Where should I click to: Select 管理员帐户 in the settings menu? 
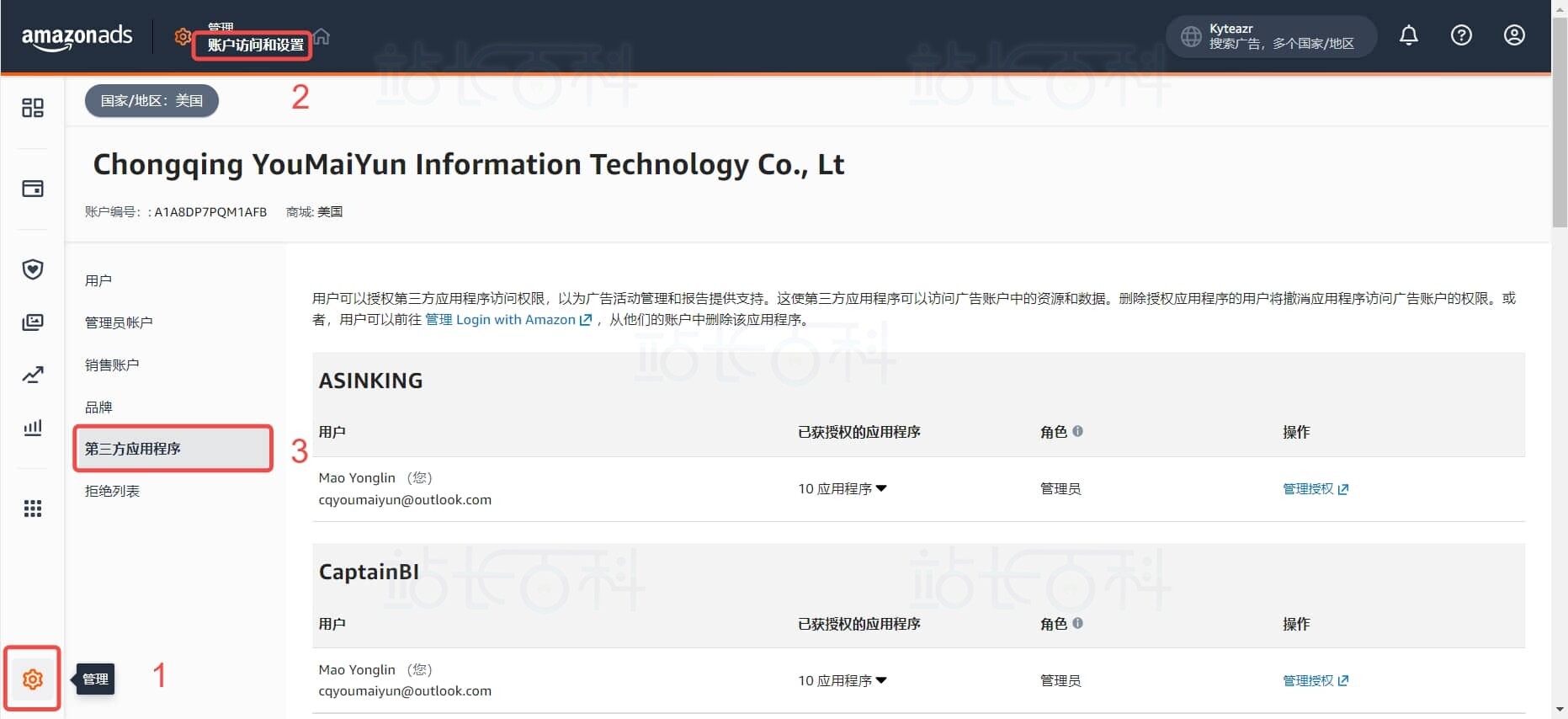(119, 322)
